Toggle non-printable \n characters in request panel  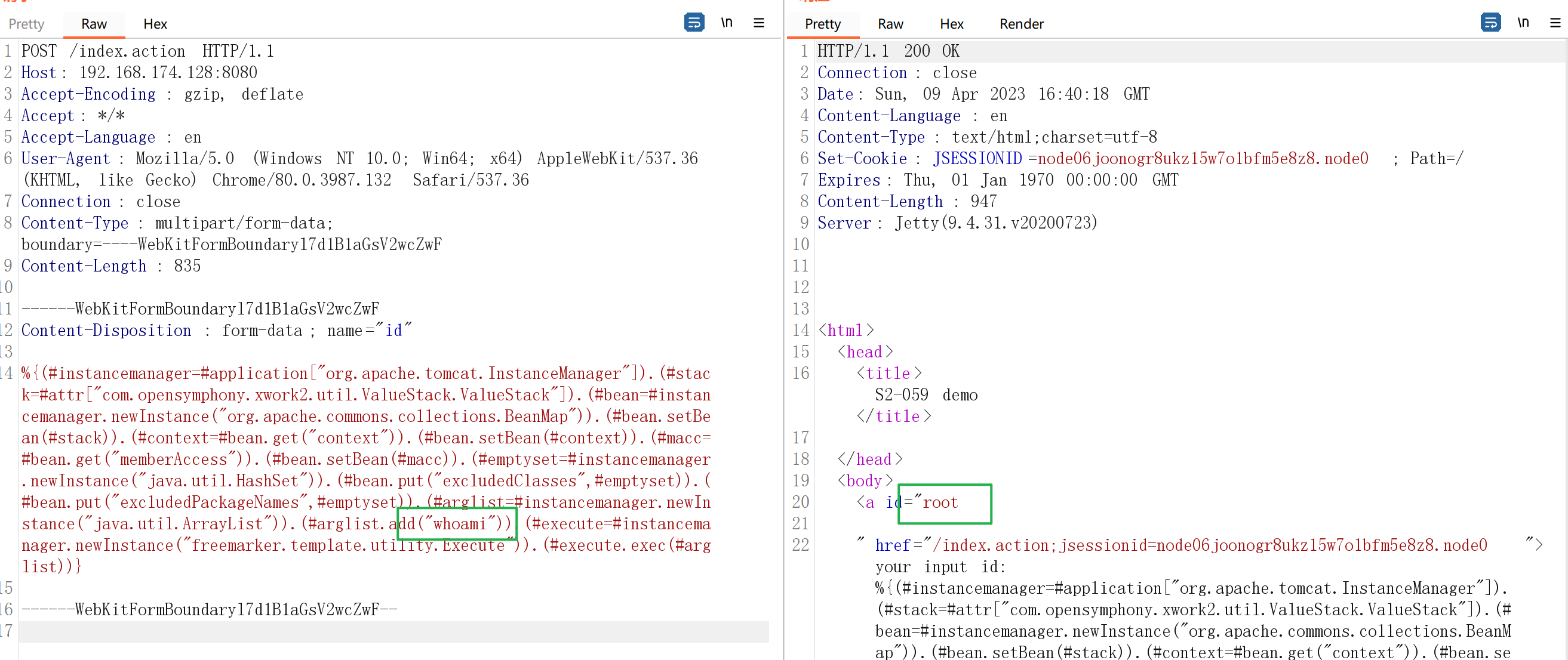727,23
